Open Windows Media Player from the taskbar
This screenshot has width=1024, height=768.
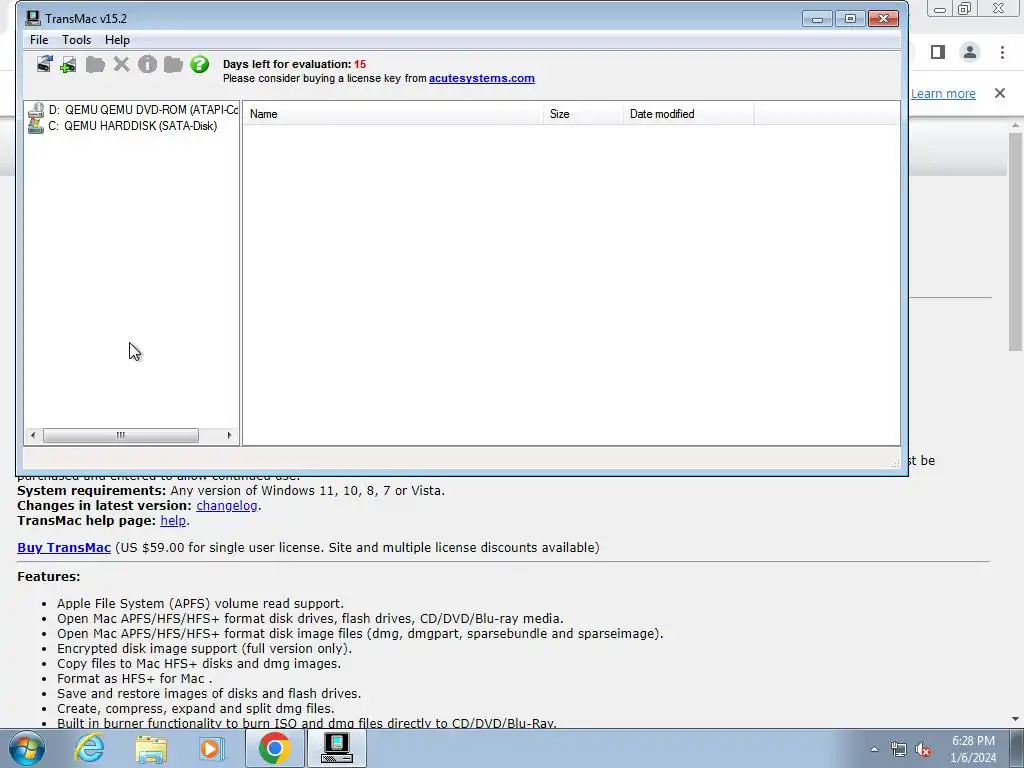(211, 748)
